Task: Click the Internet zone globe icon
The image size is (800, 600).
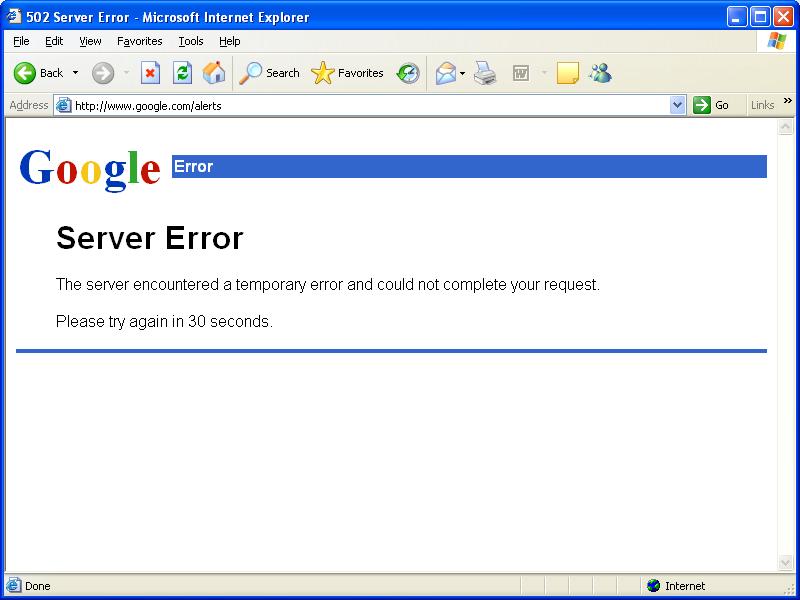Action: (653, 586)
